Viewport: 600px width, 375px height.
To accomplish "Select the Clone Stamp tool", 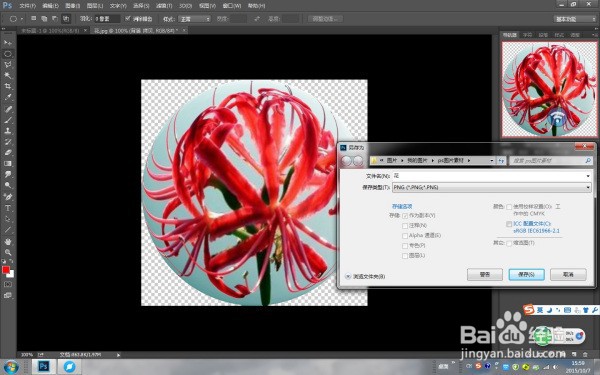I will pos(8,131).
